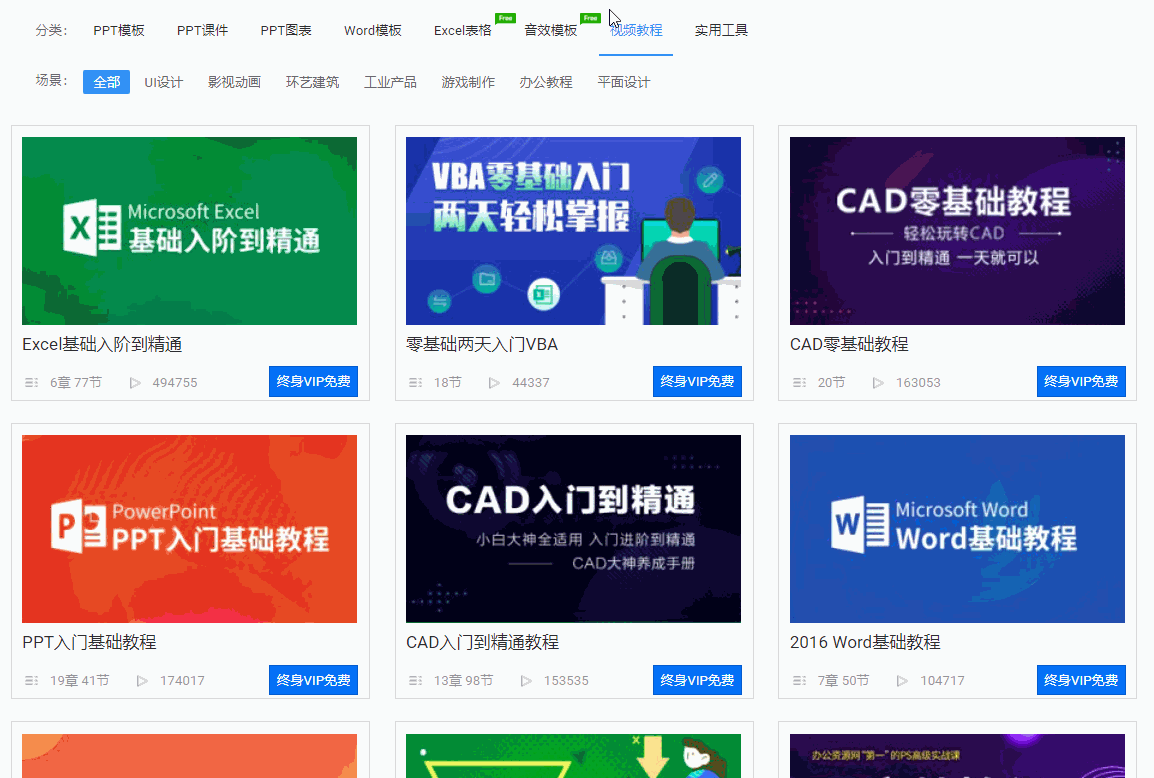Click the CAD入门到精通教程 title
This screenshot has height=778, width=1154.
[x=482, y=643]
